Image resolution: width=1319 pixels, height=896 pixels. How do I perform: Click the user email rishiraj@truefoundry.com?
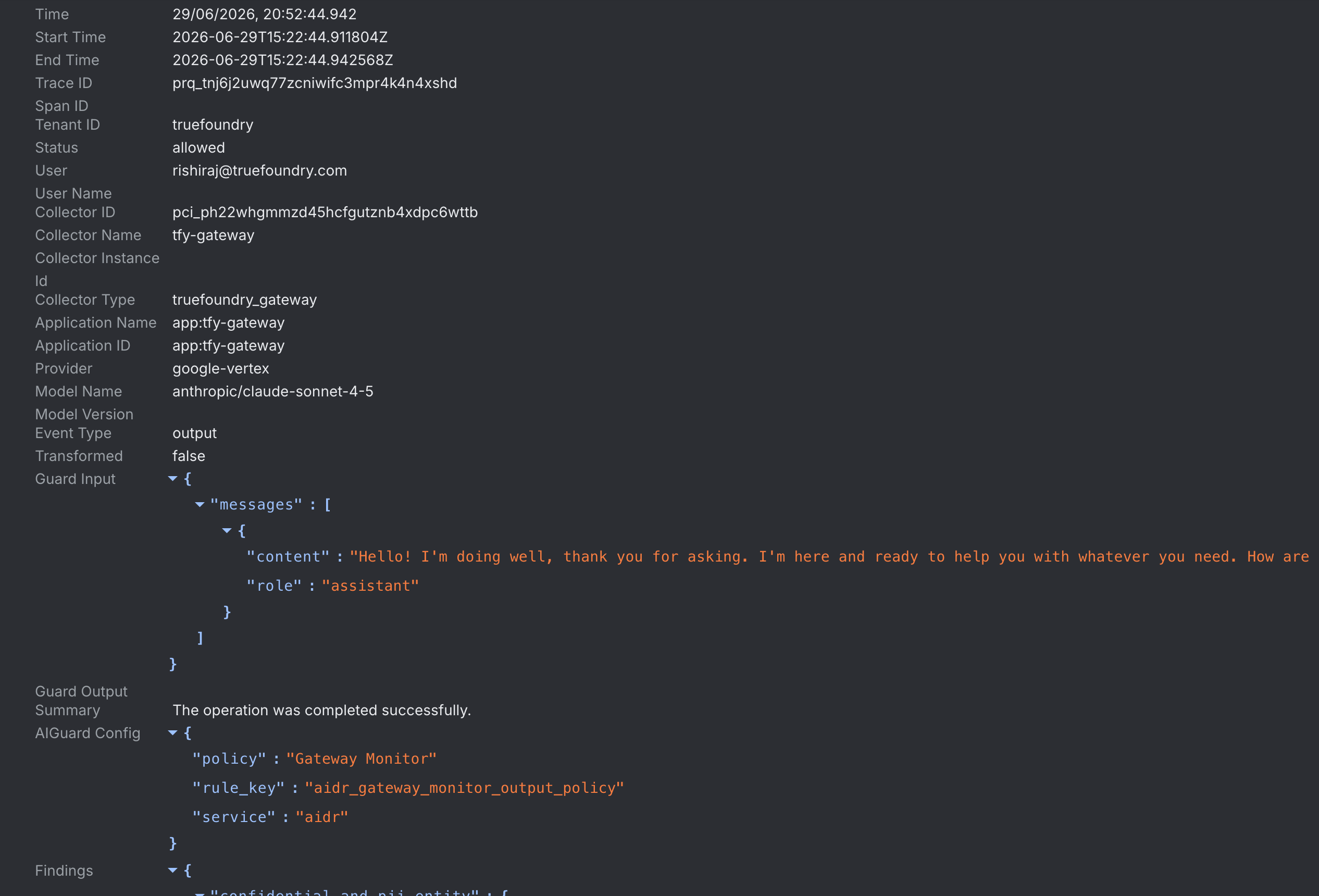click(259, 171)
